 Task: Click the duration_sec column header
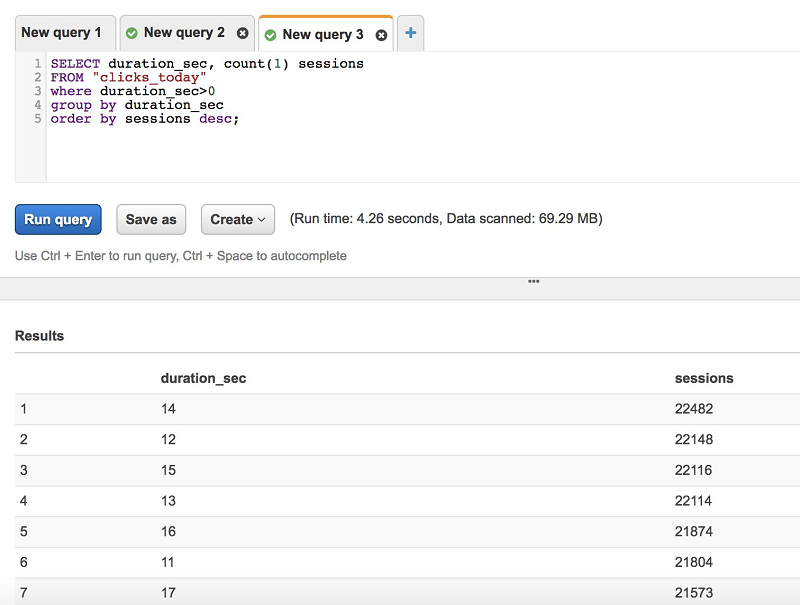[x=203, y=379]
